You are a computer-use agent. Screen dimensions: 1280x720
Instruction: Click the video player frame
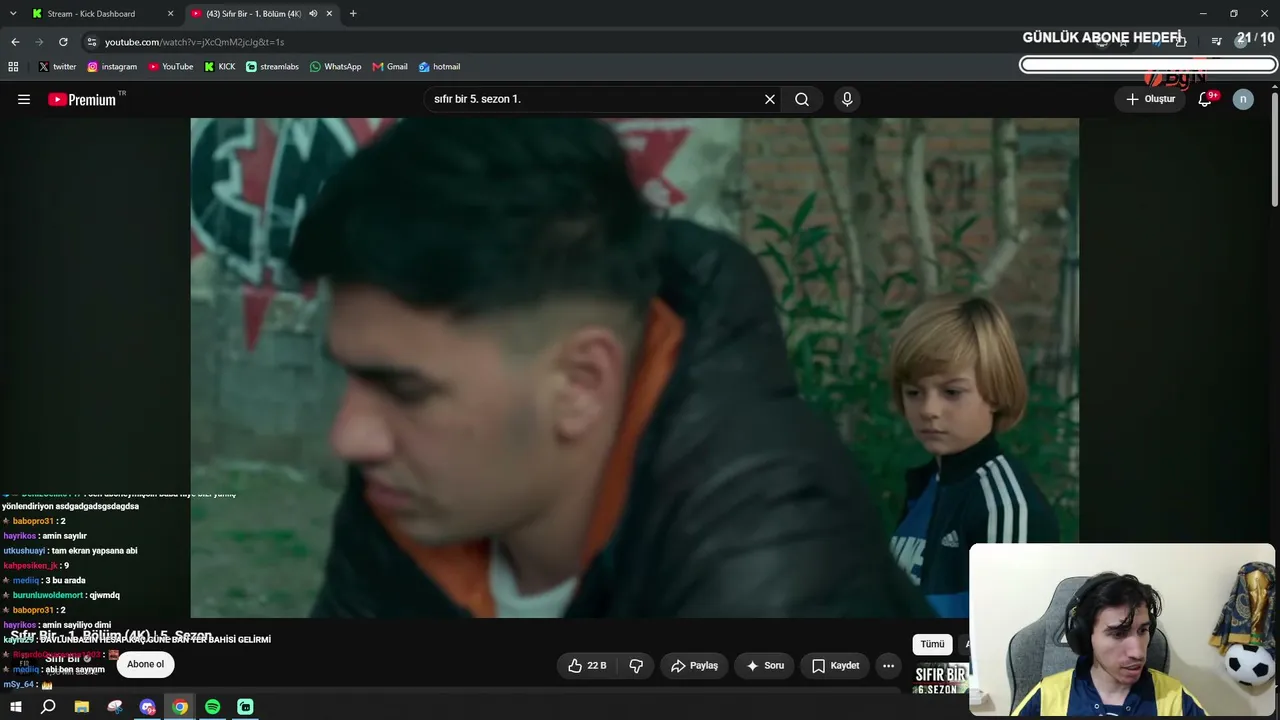click(634, 368)
